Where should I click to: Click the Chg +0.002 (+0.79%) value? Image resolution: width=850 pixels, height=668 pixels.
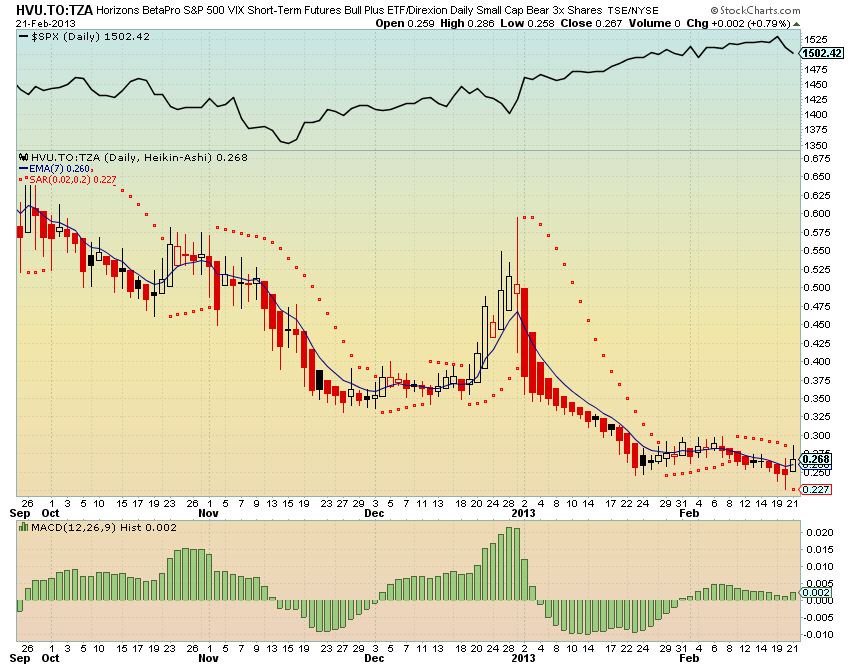click(738, 23)
